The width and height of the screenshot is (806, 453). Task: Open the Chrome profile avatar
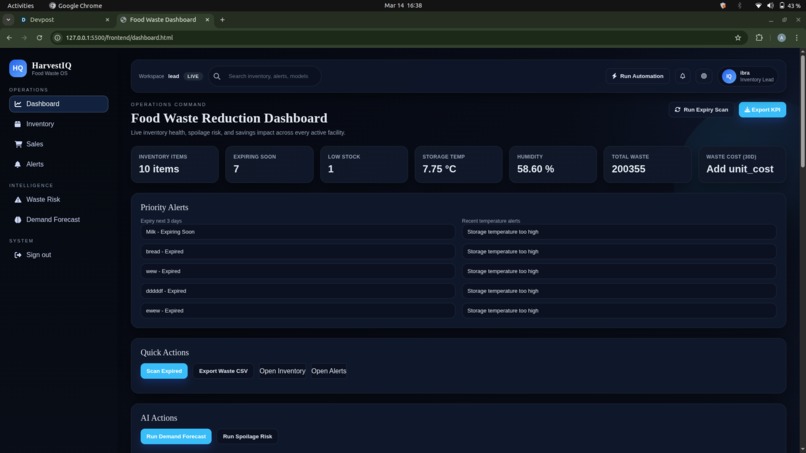[781, 38]
